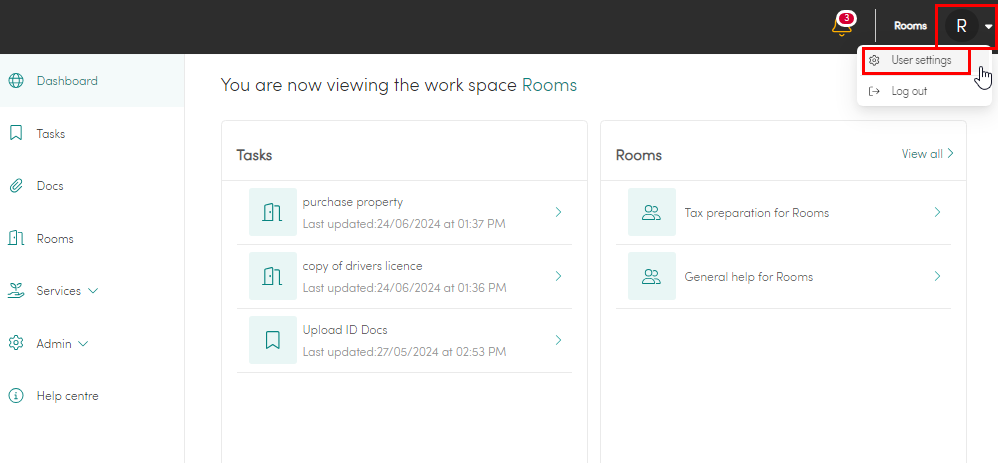Click the Tax preparation people icon
The width and height of the screenshot is (998, 463).
tap(652, 212)
